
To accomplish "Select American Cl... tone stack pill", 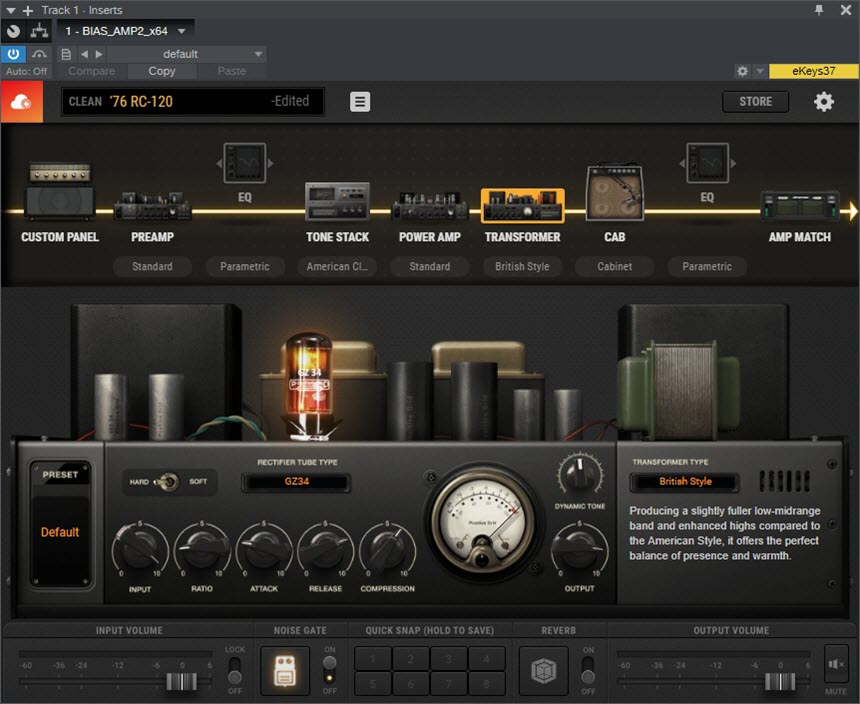I will pos(337,266).
